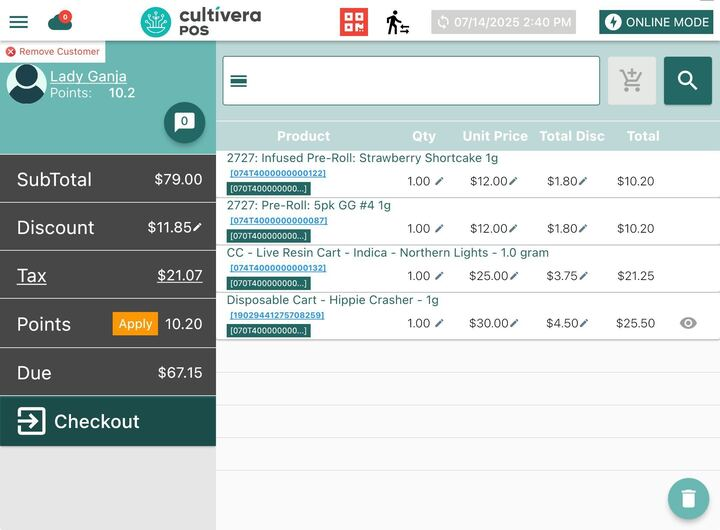Open the Tax breakdown link

pyautogui.click(x=32, y=276)
